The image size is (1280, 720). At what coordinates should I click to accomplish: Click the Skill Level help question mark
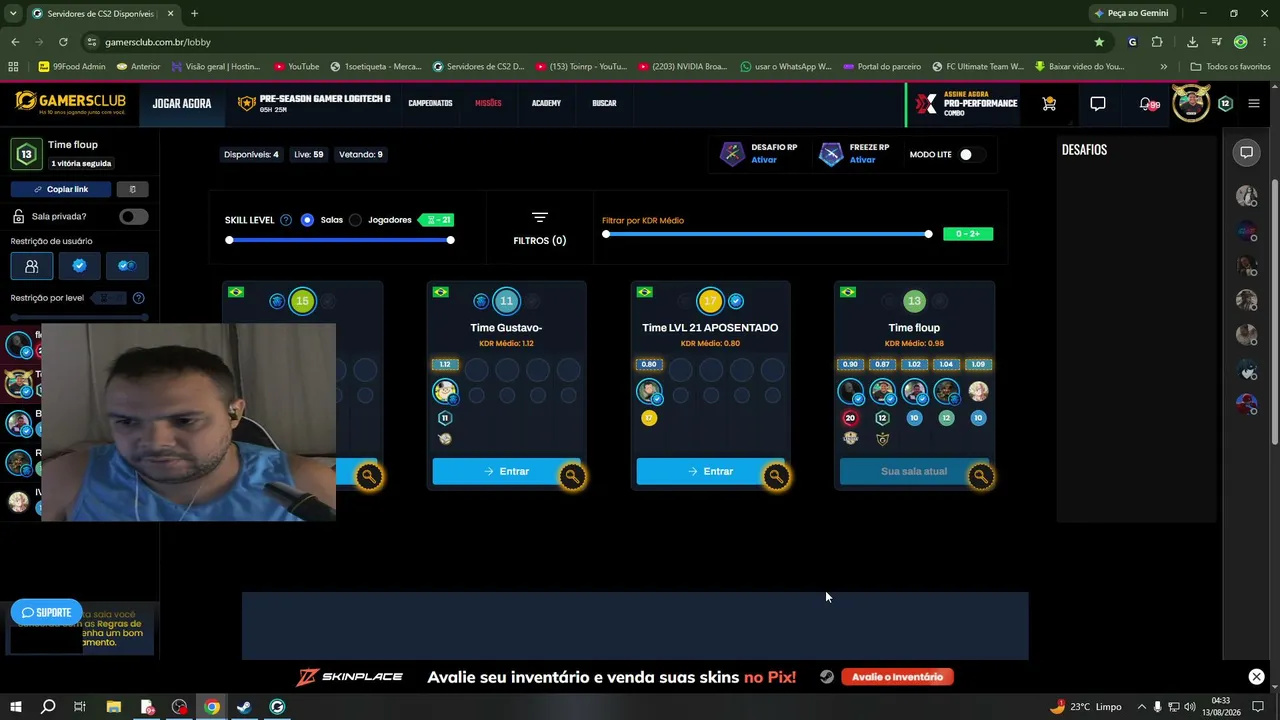pos(286,220)
